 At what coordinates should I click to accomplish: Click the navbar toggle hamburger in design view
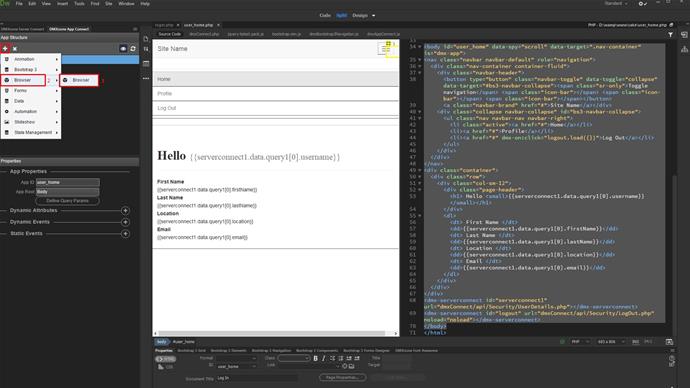[x=385, y=49]
